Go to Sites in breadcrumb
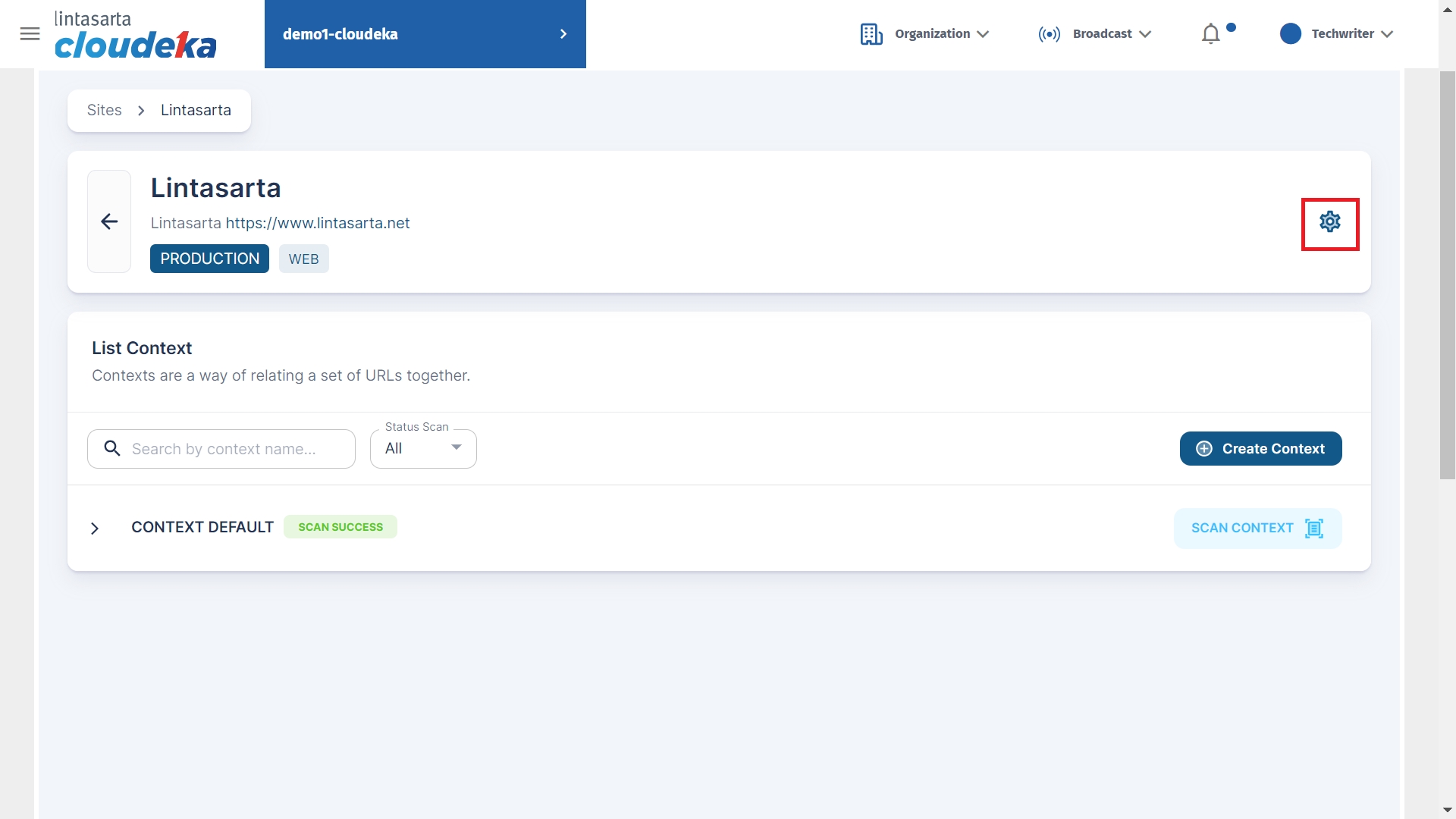 (x=104, y=111)
